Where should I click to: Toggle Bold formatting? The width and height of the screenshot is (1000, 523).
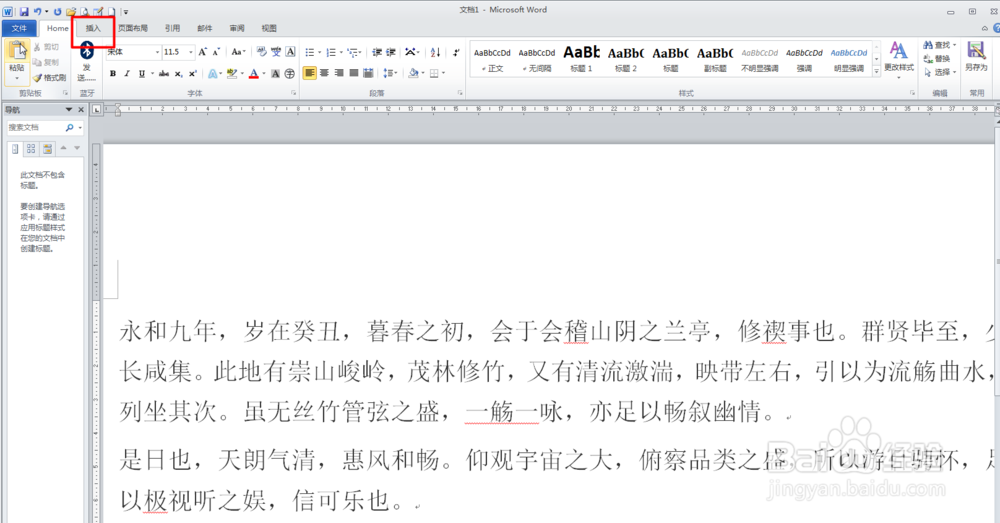(113, 73)
